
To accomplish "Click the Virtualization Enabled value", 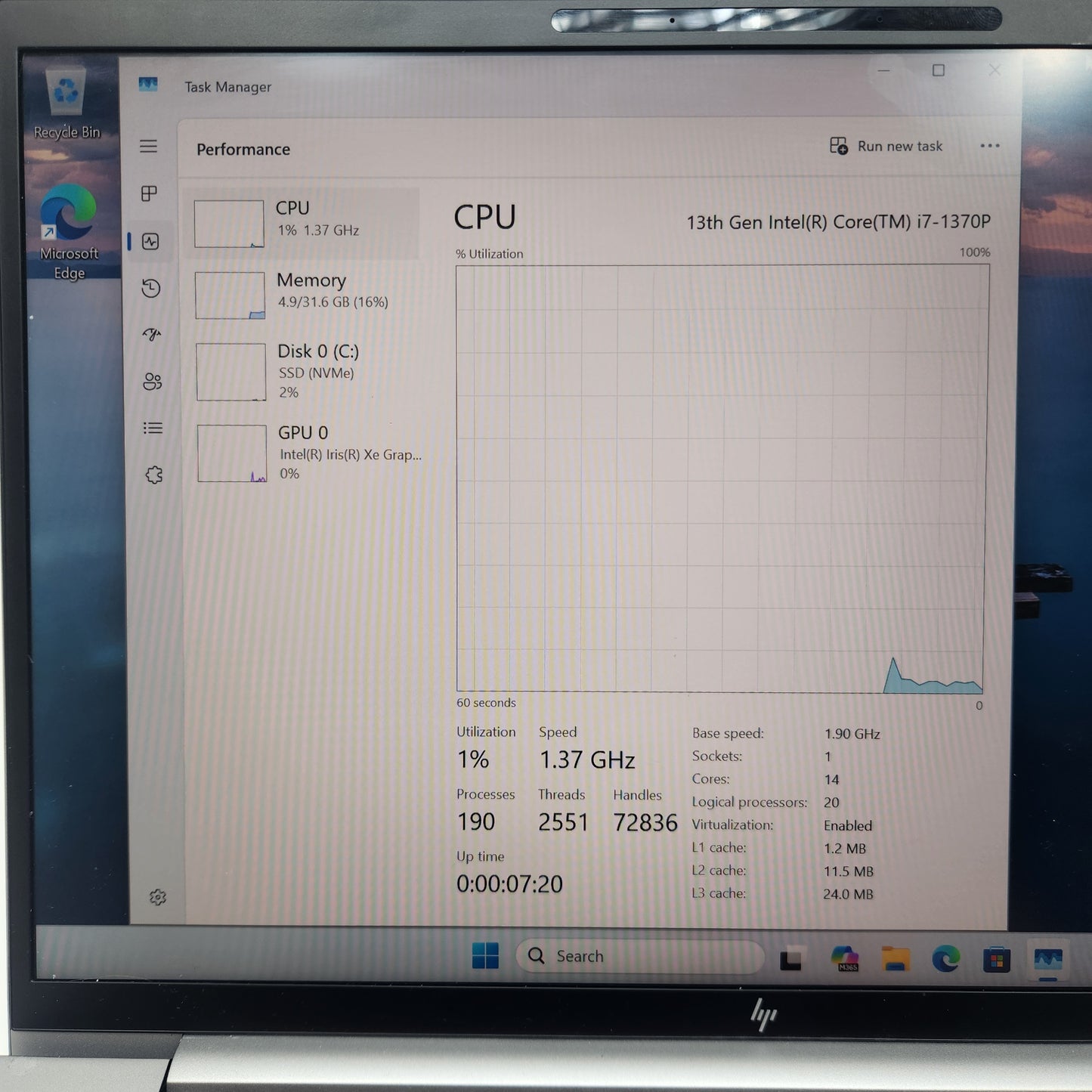I will [848, 825].
